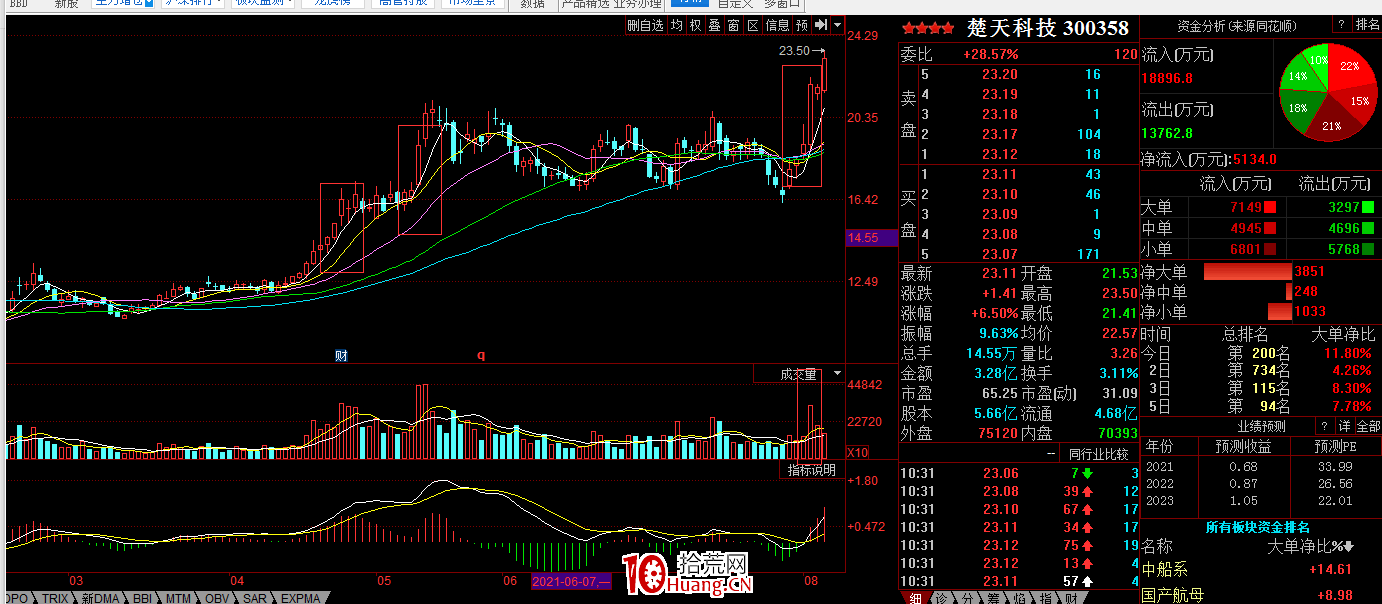Click the 22% red pie chart slice

(x=1349, y=69)
